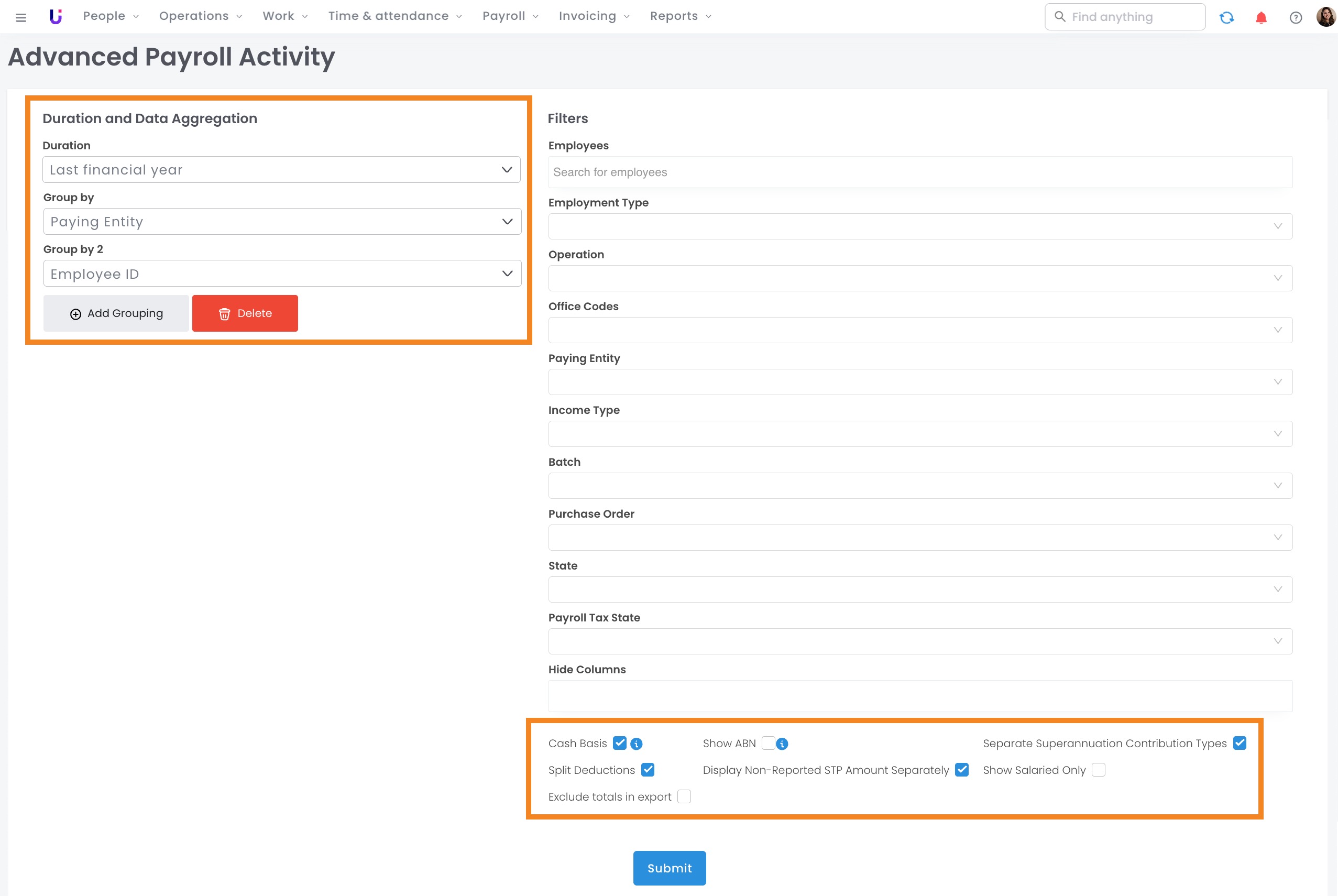Open the Payroll Tax State dropdown
This screenshot has height=896, width=1338.
coord(920,641)
